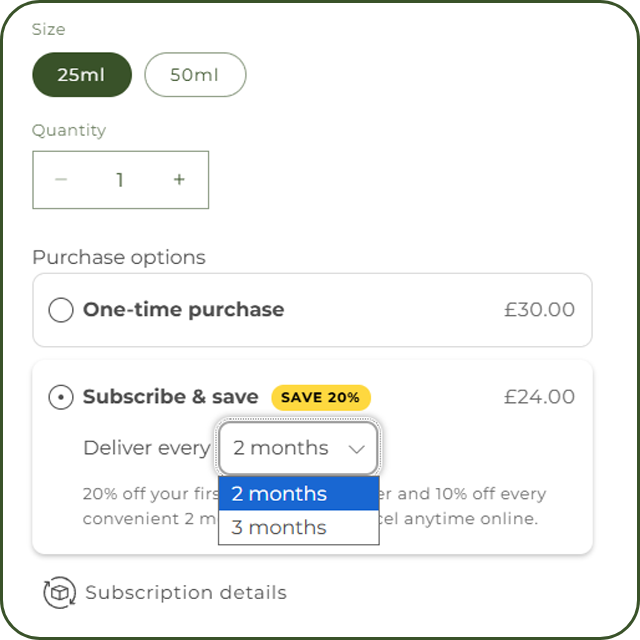Choose the 25ml size option
The height and width of the screenshot is (640, 640).
tap(82, 75)
